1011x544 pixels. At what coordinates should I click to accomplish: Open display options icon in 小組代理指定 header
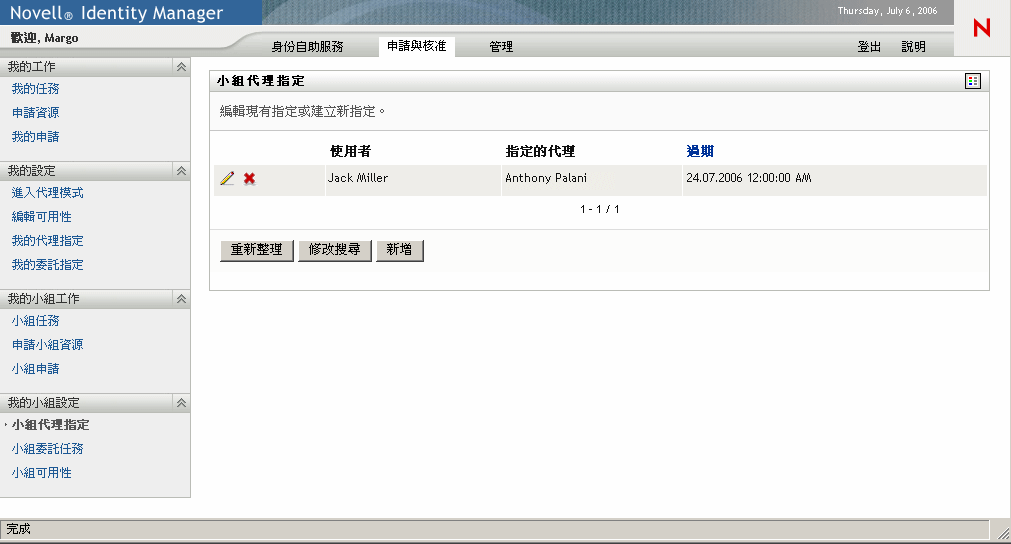click(972, 81)
